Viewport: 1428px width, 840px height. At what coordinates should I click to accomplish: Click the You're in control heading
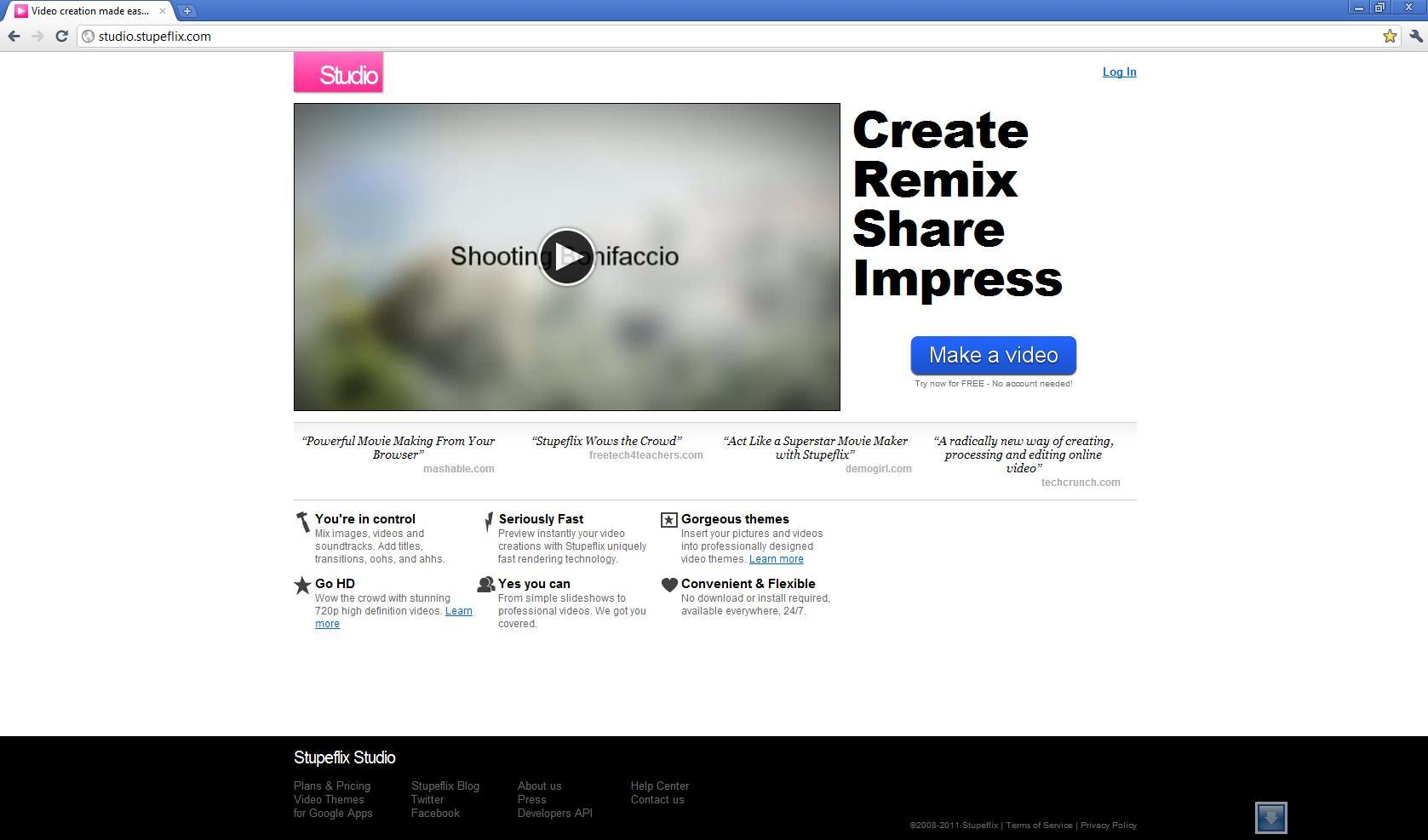(x=365, y=518)
